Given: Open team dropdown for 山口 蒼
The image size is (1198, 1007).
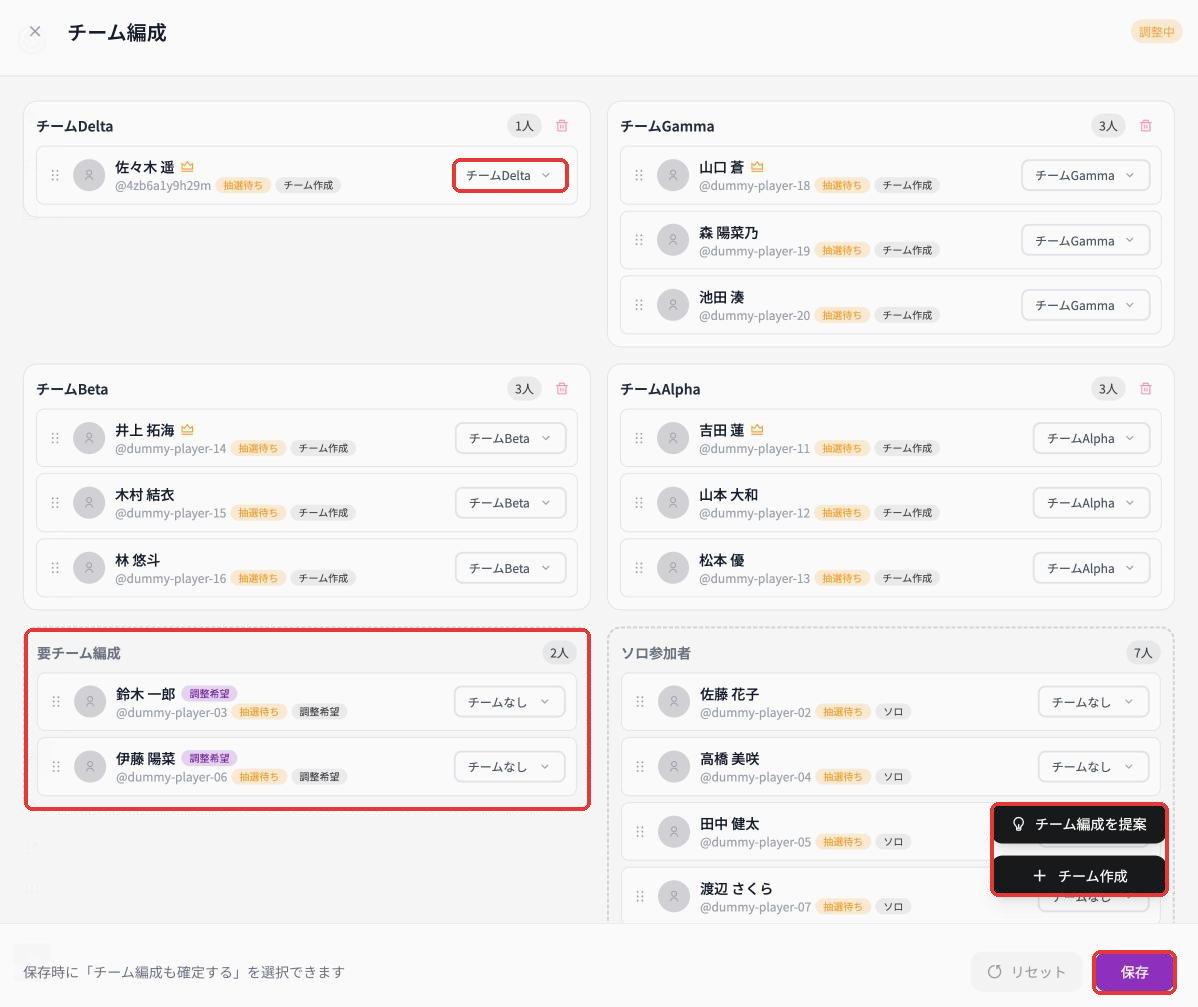Looking at the screenshot, I should 1085,176.
